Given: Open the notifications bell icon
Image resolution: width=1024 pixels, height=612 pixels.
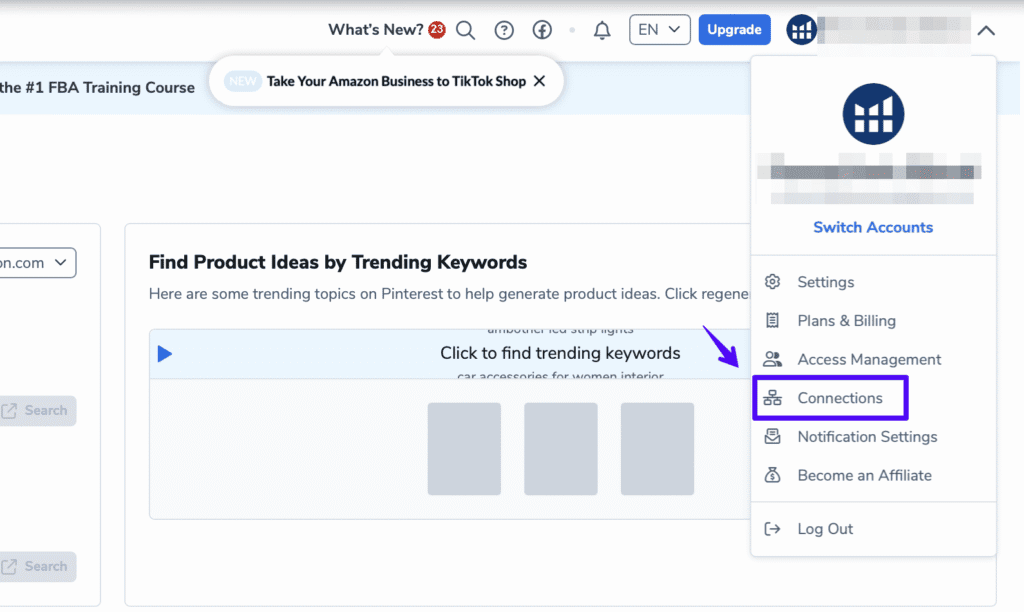Looking at the screenshot, I should (602, 30).
